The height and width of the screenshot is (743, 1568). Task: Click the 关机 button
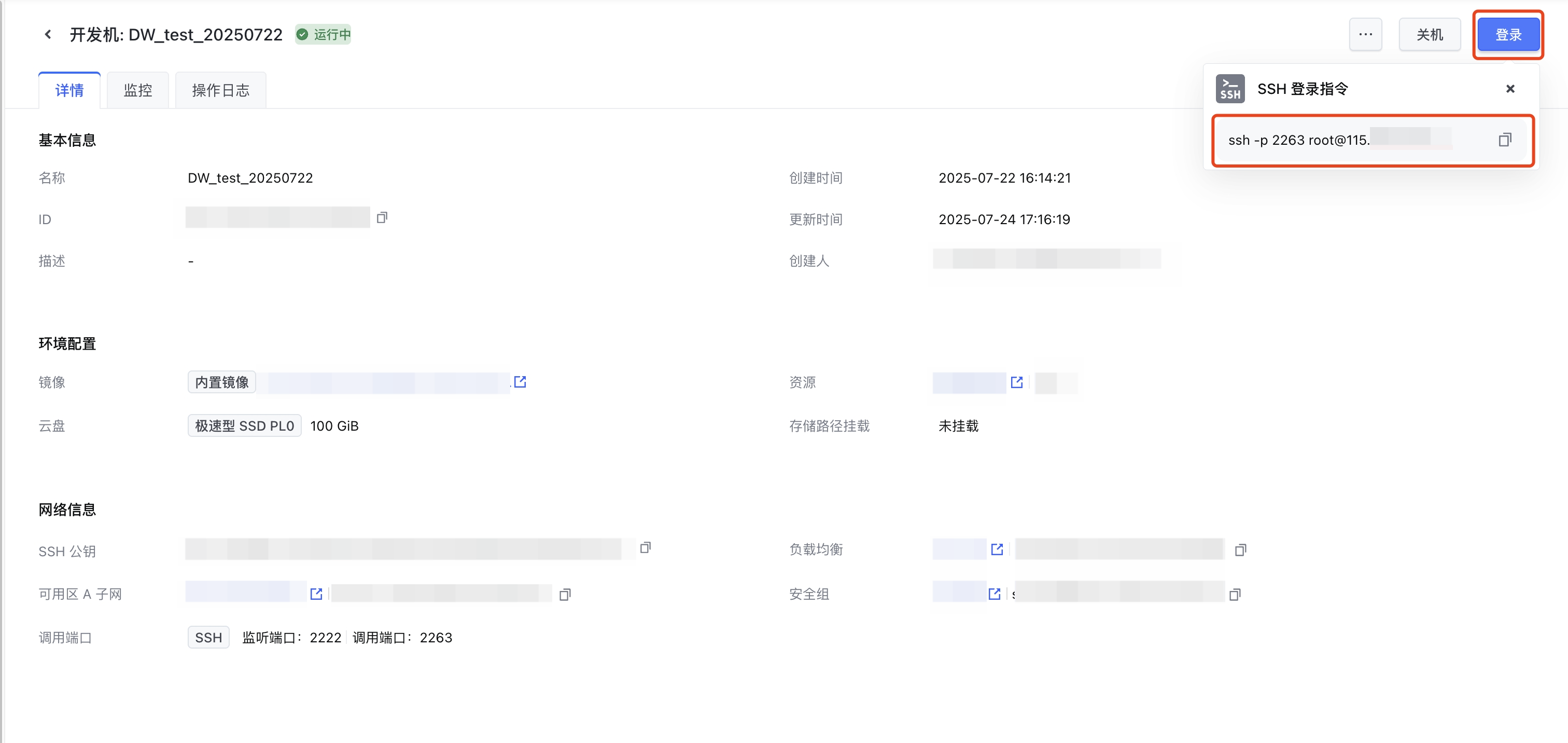[1429, 35]
